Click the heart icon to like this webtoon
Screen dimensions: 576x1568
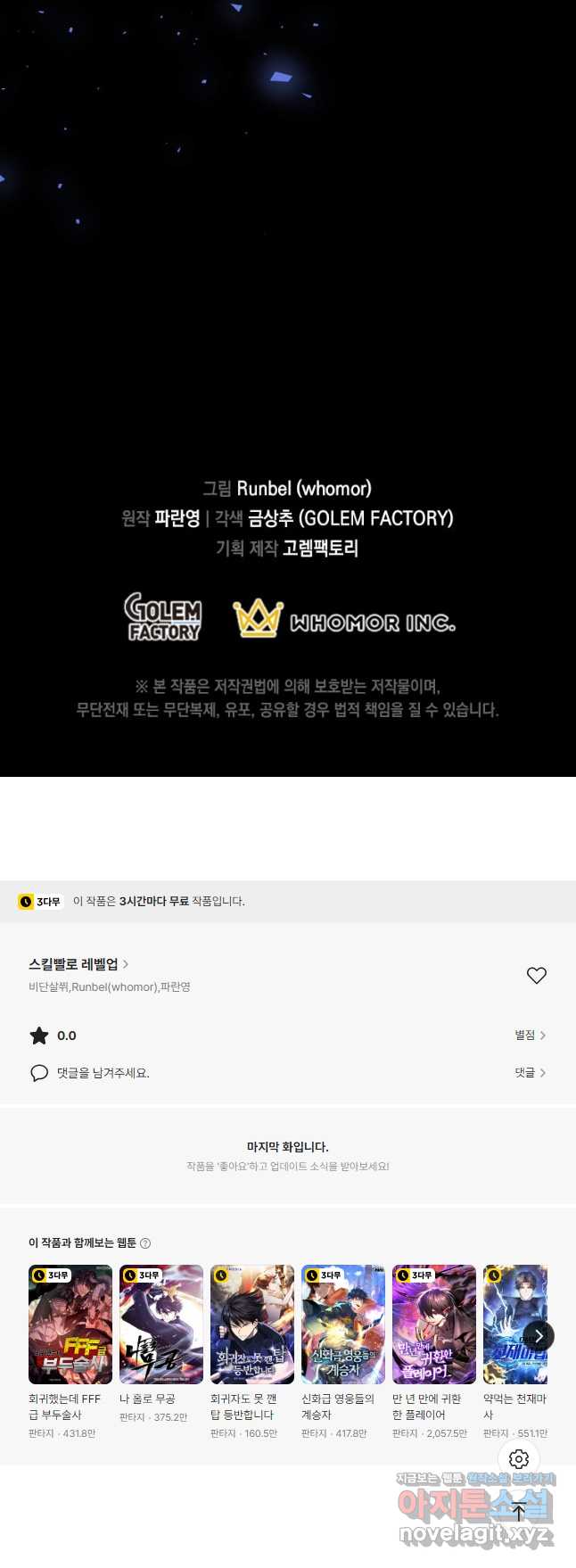click(536, 975)
